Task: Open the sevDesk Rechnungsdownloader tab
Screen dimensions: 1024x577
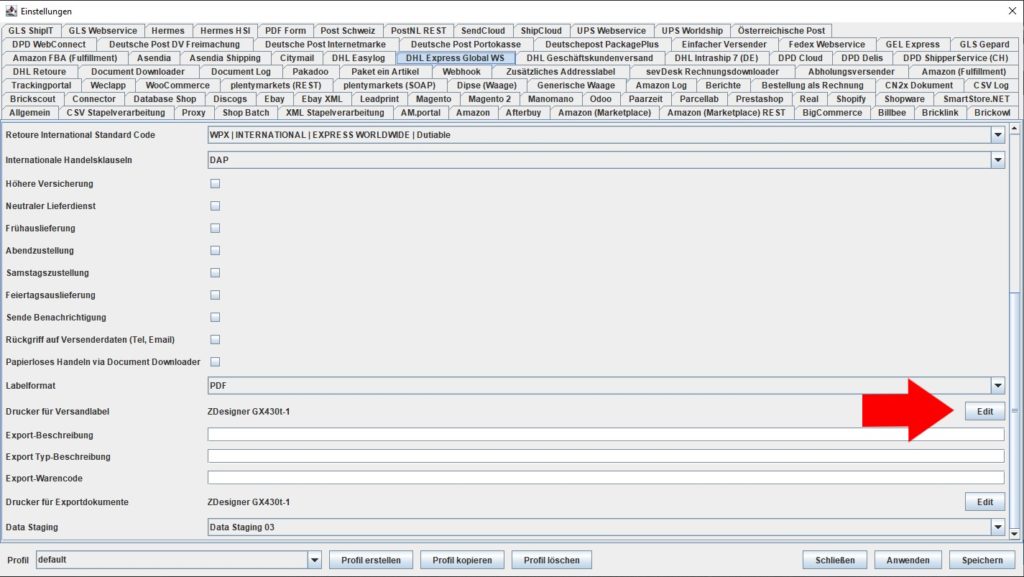Action: pos(712,72)
